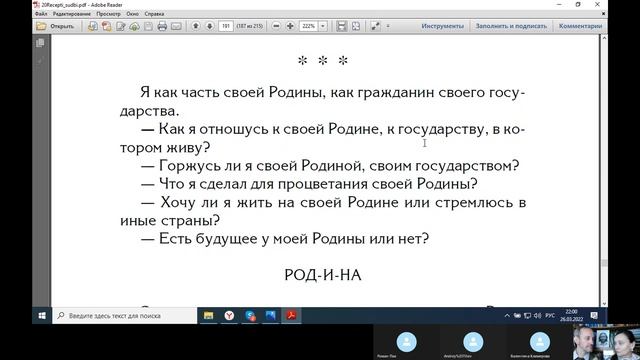
Task: Toggle scrolling fit-width page mode icon
Action: tap(342, 26)
